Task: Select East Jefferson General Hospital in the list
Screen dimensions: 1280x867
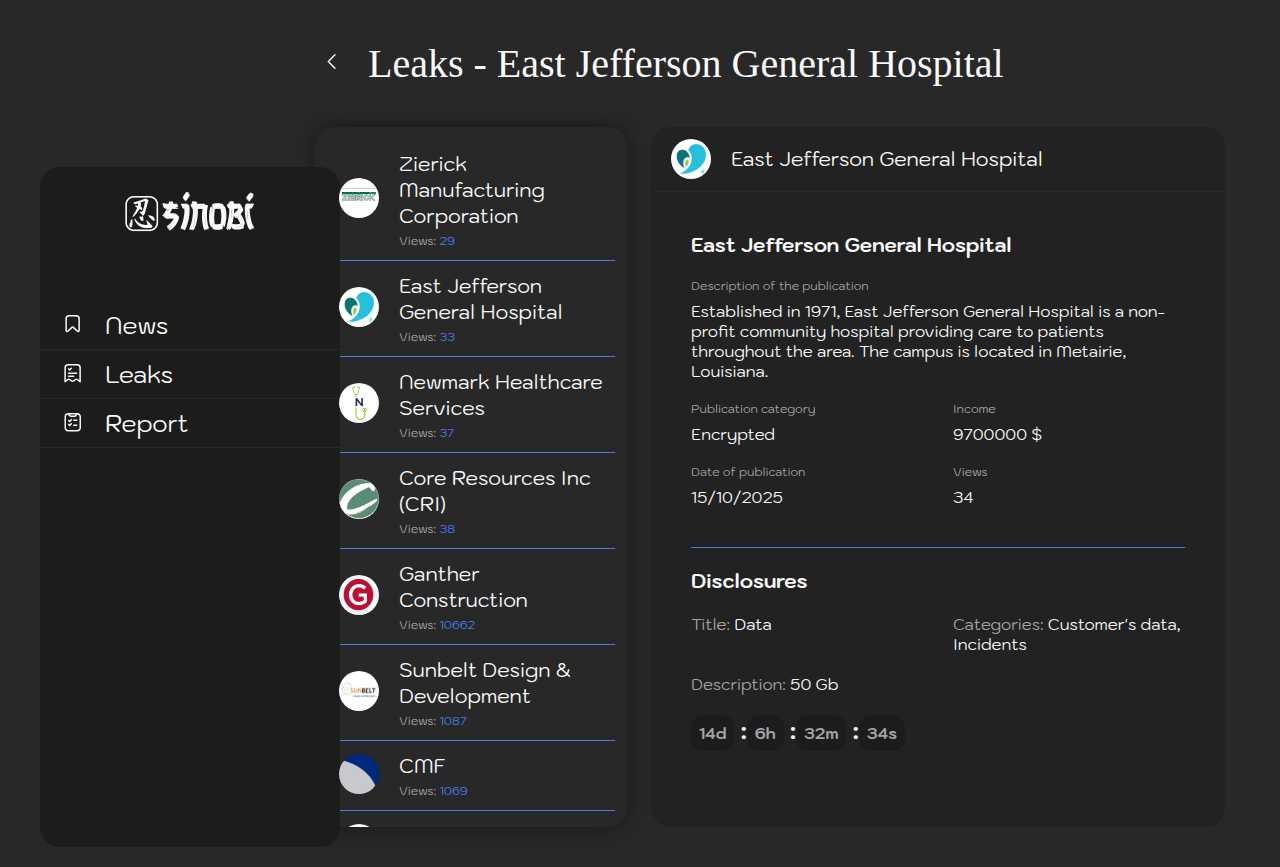Action: 480,299
